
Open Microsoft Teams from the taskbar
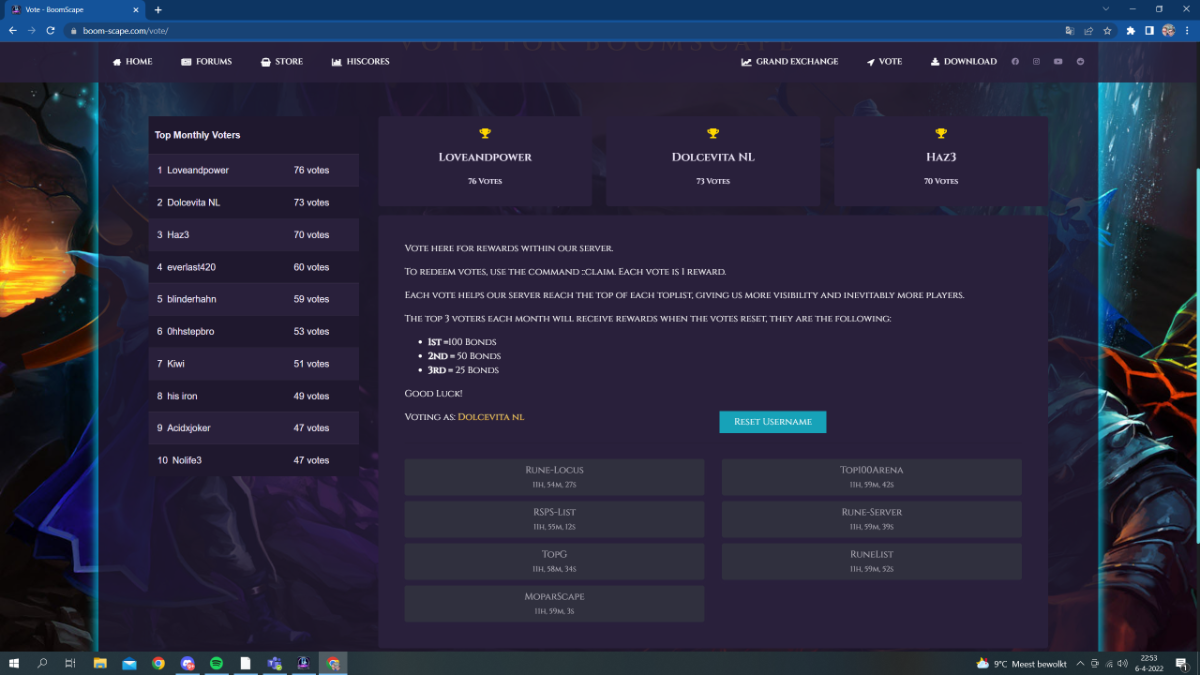tap(274, 663)
